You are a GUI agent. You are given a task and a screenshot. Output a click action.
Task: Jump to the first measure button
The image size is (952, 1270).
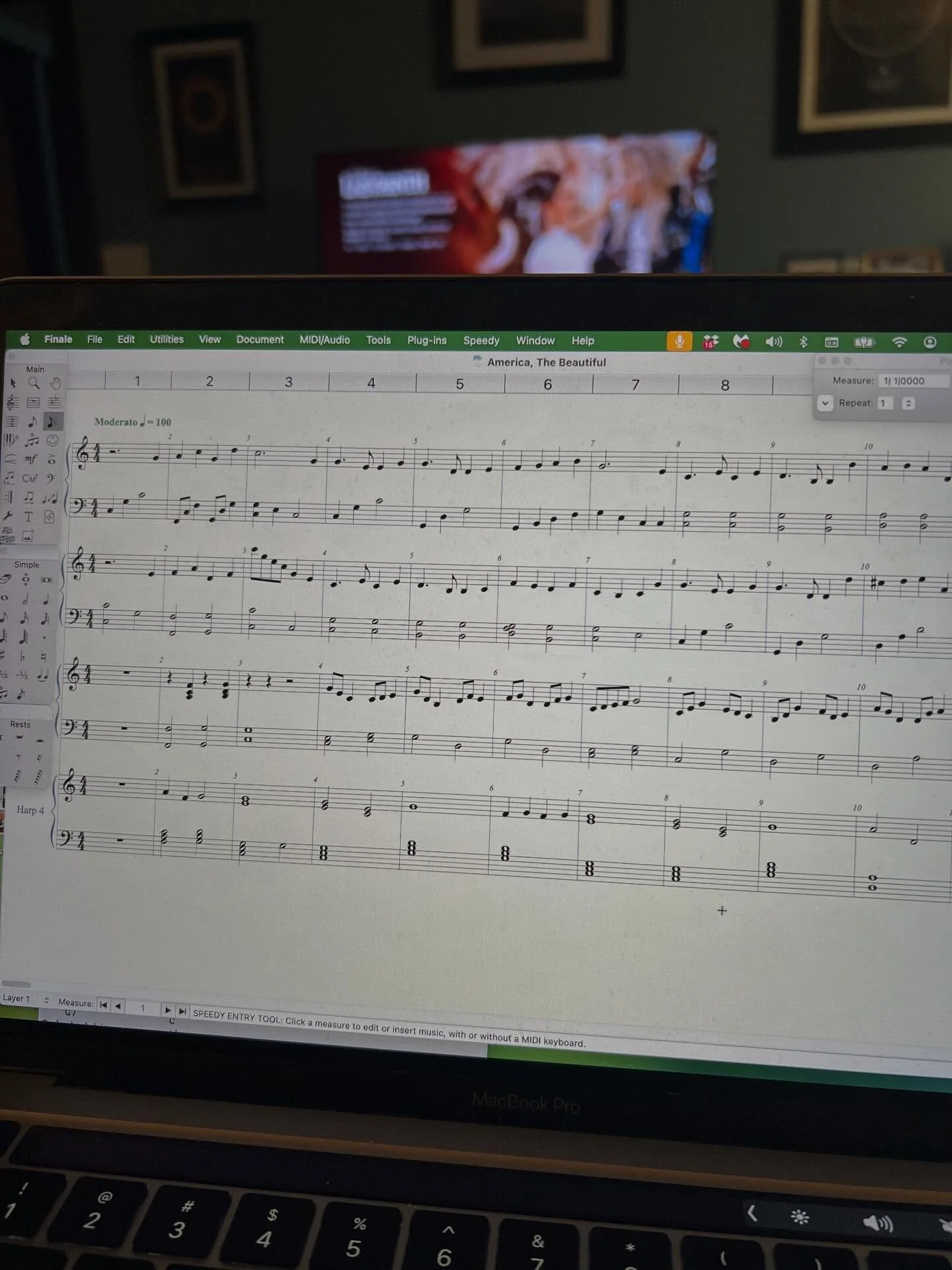pyautogui.click(x=104, y=1005)
